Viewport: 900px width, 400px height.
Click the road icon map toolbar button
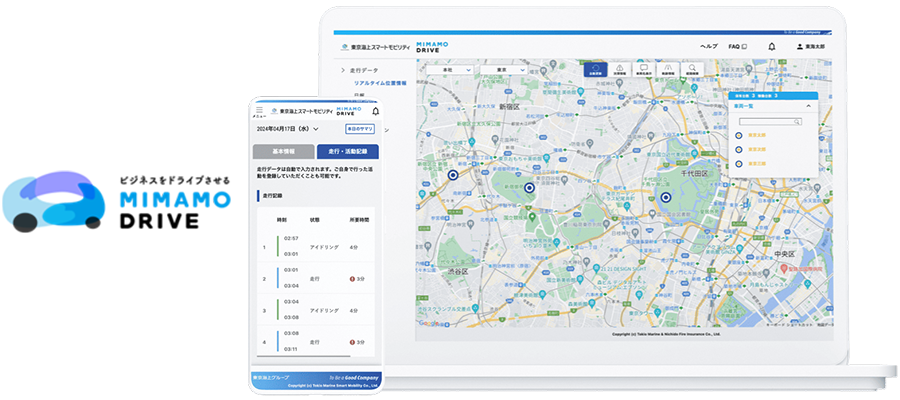coord(668,70)
